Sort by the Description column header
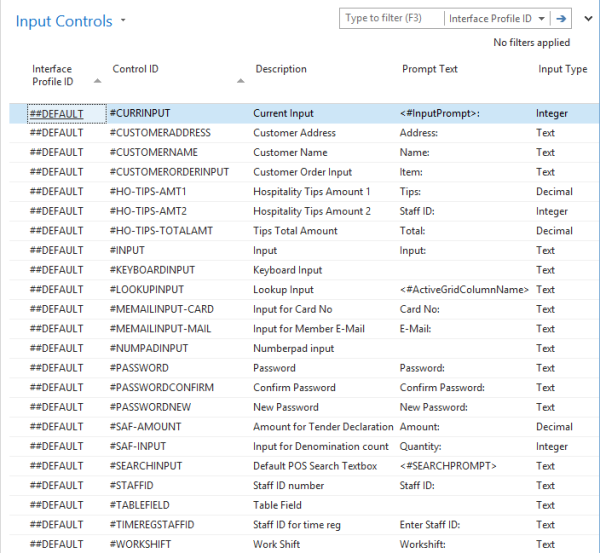600x553 pixels. pos(281,69)
